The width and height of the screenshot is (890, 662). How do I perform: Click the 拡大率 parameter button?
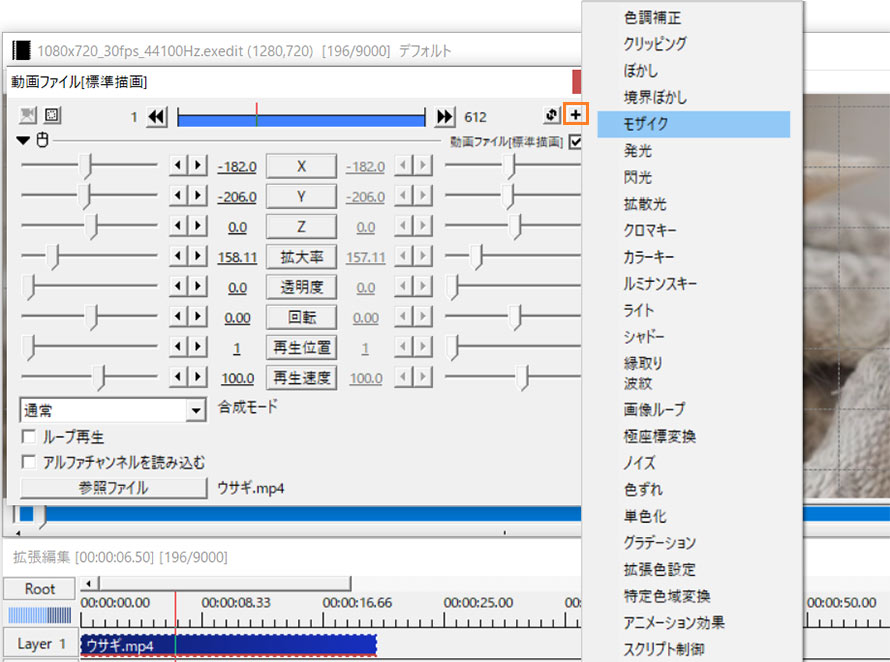[x=301, y=257]
